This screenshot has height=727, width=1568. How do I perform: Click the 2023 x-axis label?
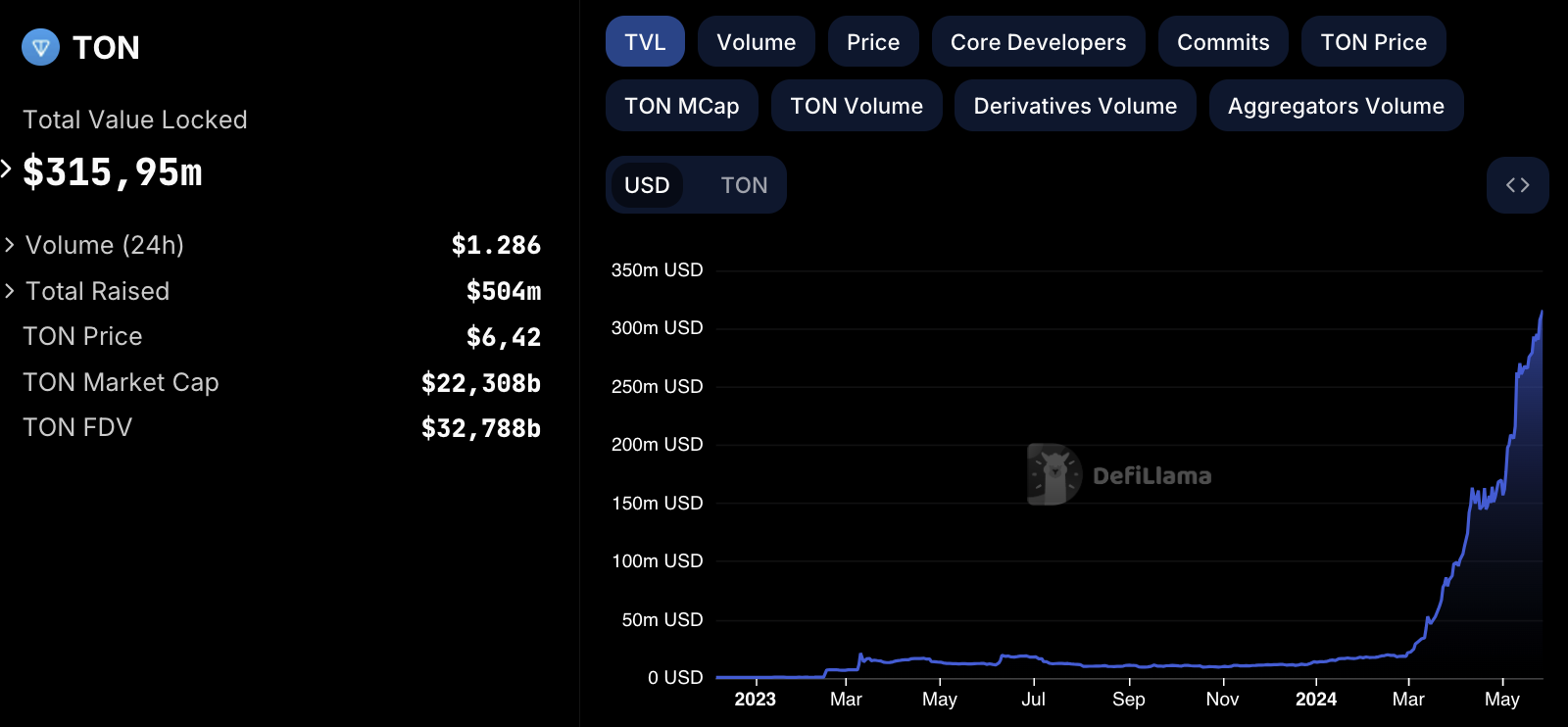(x=755, y=699)
